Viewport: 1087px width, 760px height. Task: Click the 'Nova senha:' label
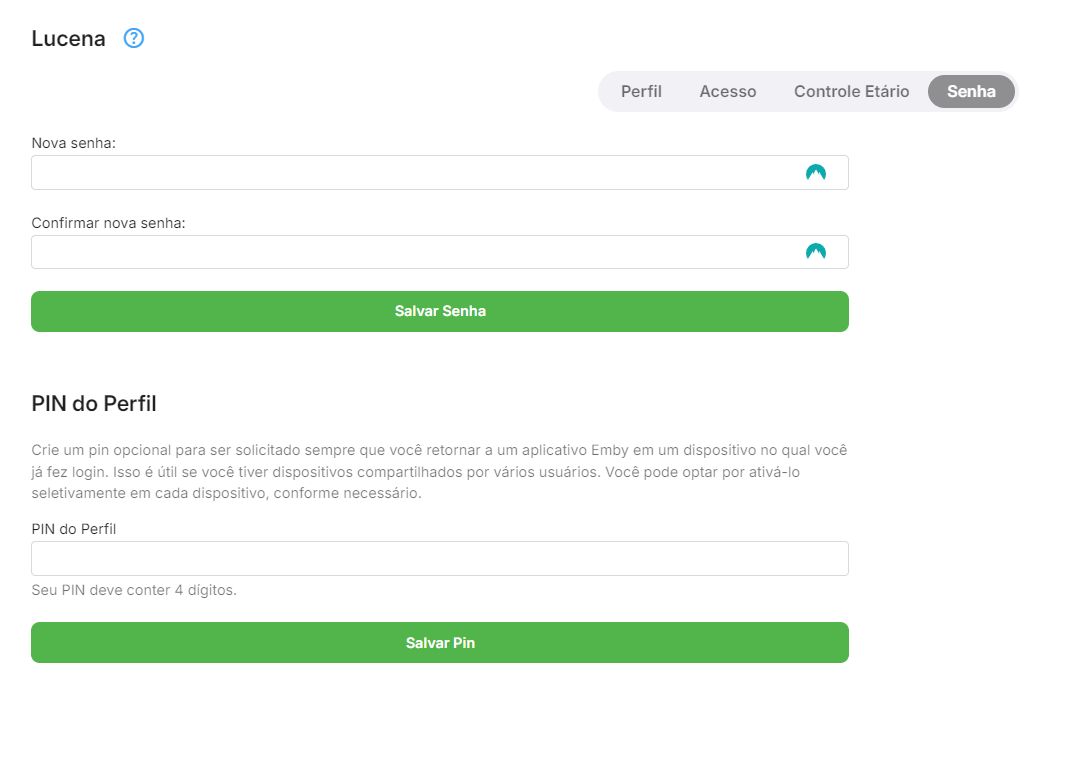pos(73,143)
